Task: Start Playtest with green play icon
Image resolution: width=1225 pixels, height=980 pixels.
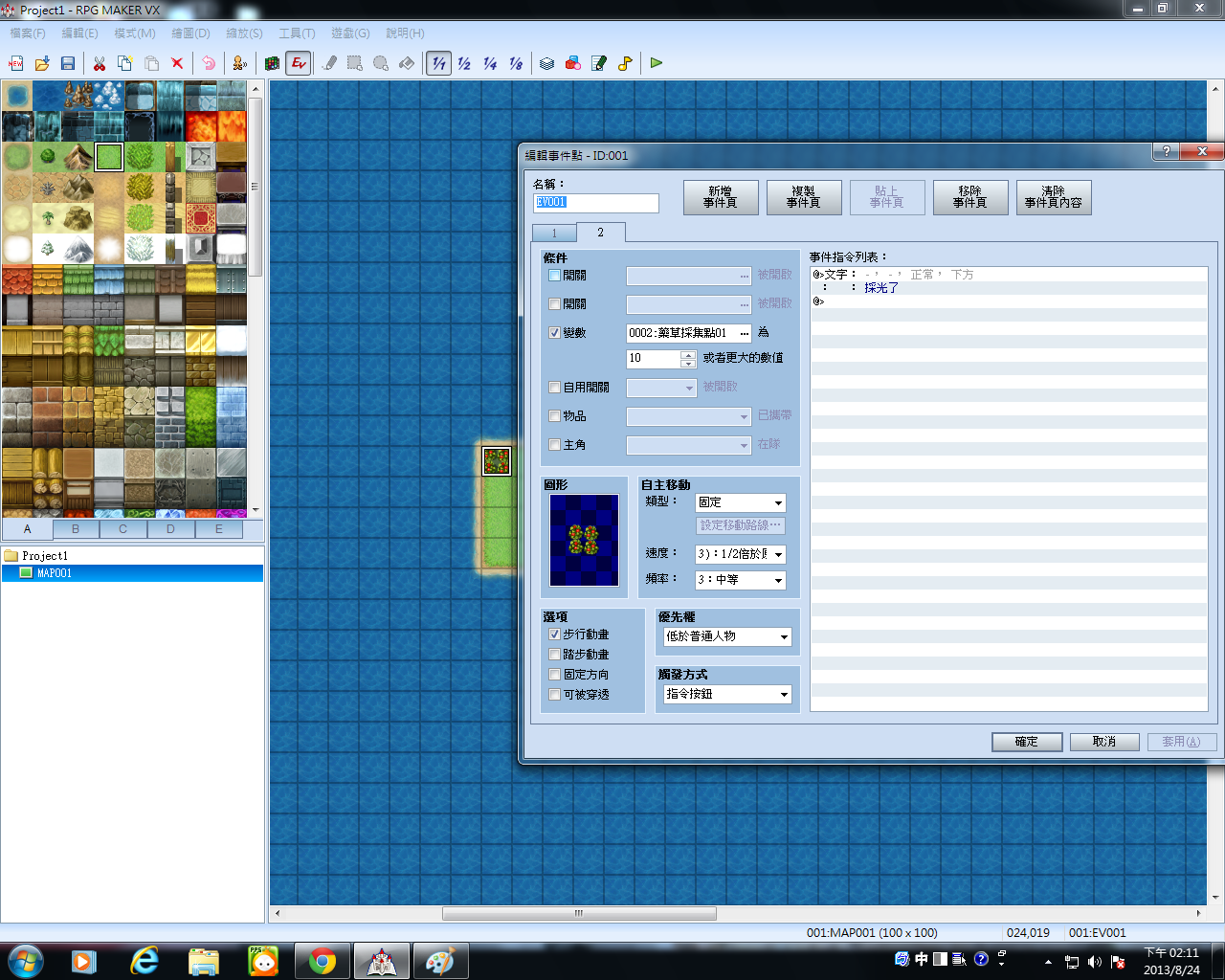Action: (657, 63)
